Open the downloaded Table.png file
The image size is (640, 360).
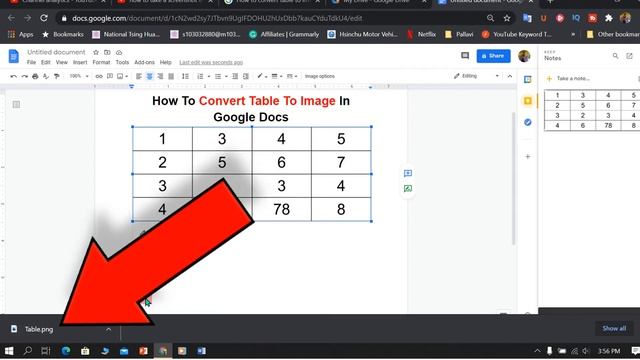click(x=39, y=329)
